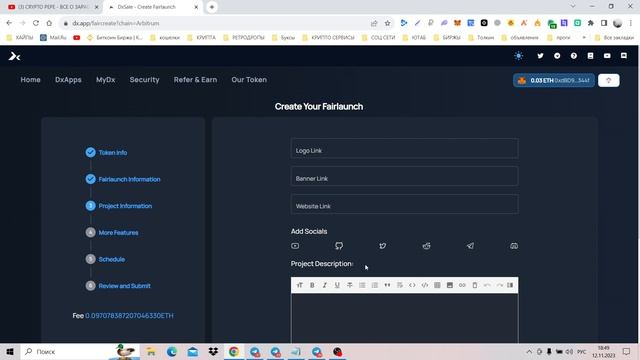640x360 pixels.
Task: Open File Explorer from the taskbar
Action: pos(151,351)
